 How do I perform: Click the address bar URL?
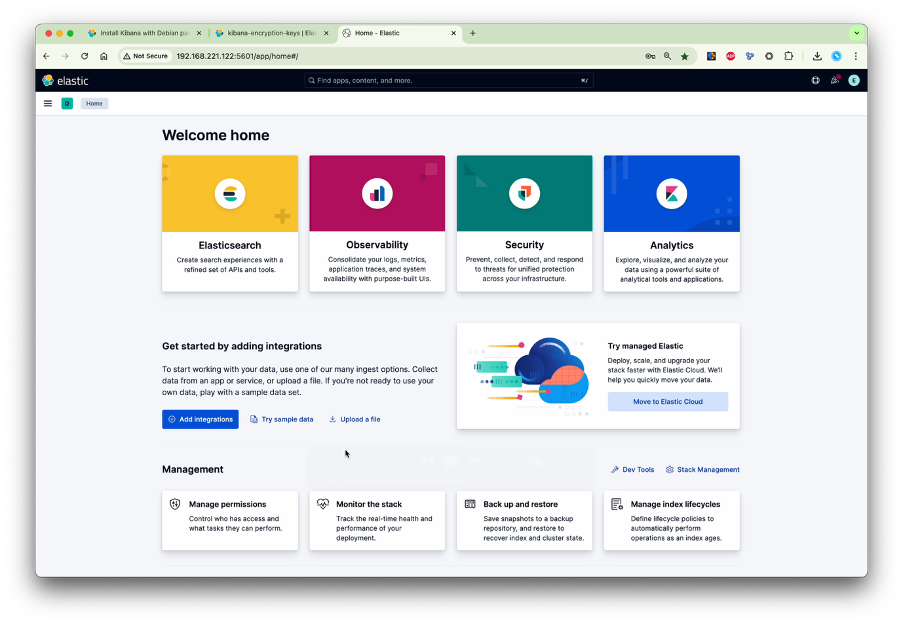238,56
